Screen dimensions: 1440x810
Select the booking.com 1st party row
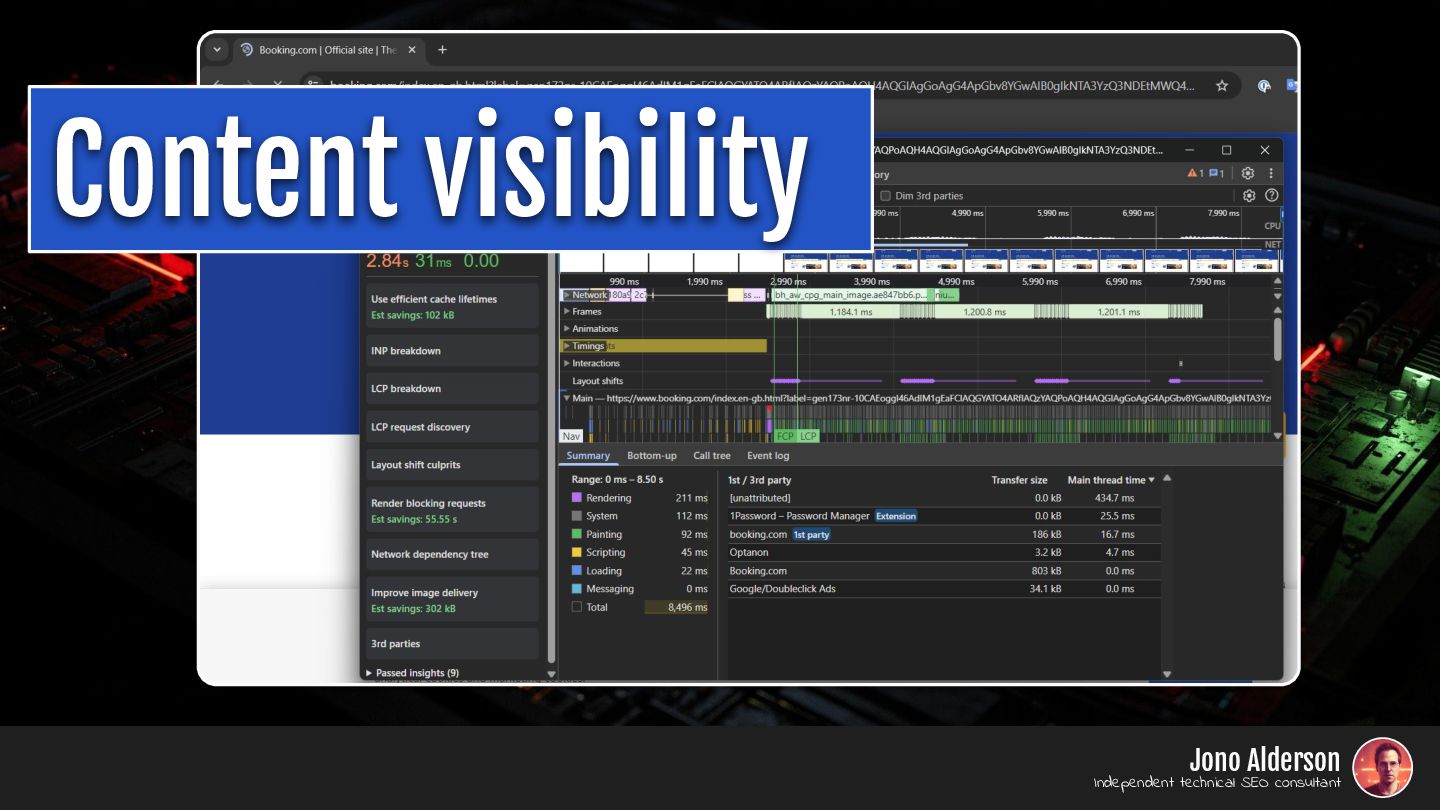[944, 535]
